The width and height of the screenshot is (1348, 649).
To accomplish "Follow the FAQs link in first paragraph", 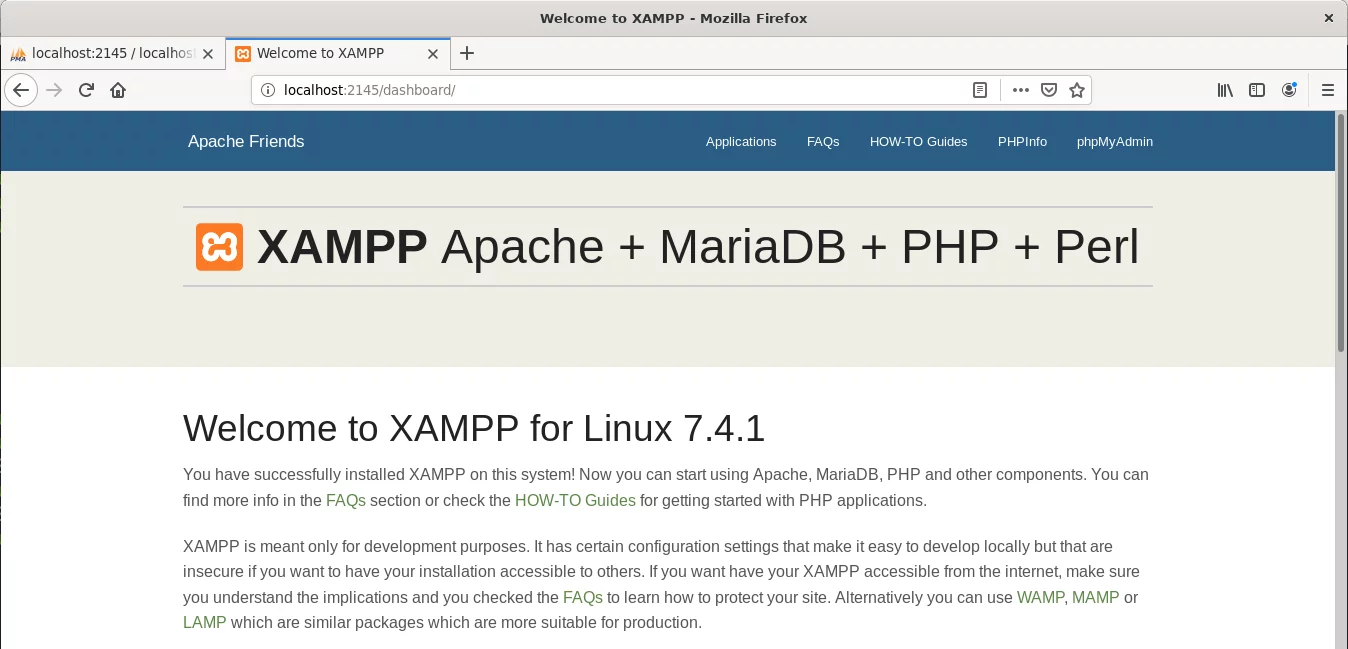I will (x=346, y=500).
